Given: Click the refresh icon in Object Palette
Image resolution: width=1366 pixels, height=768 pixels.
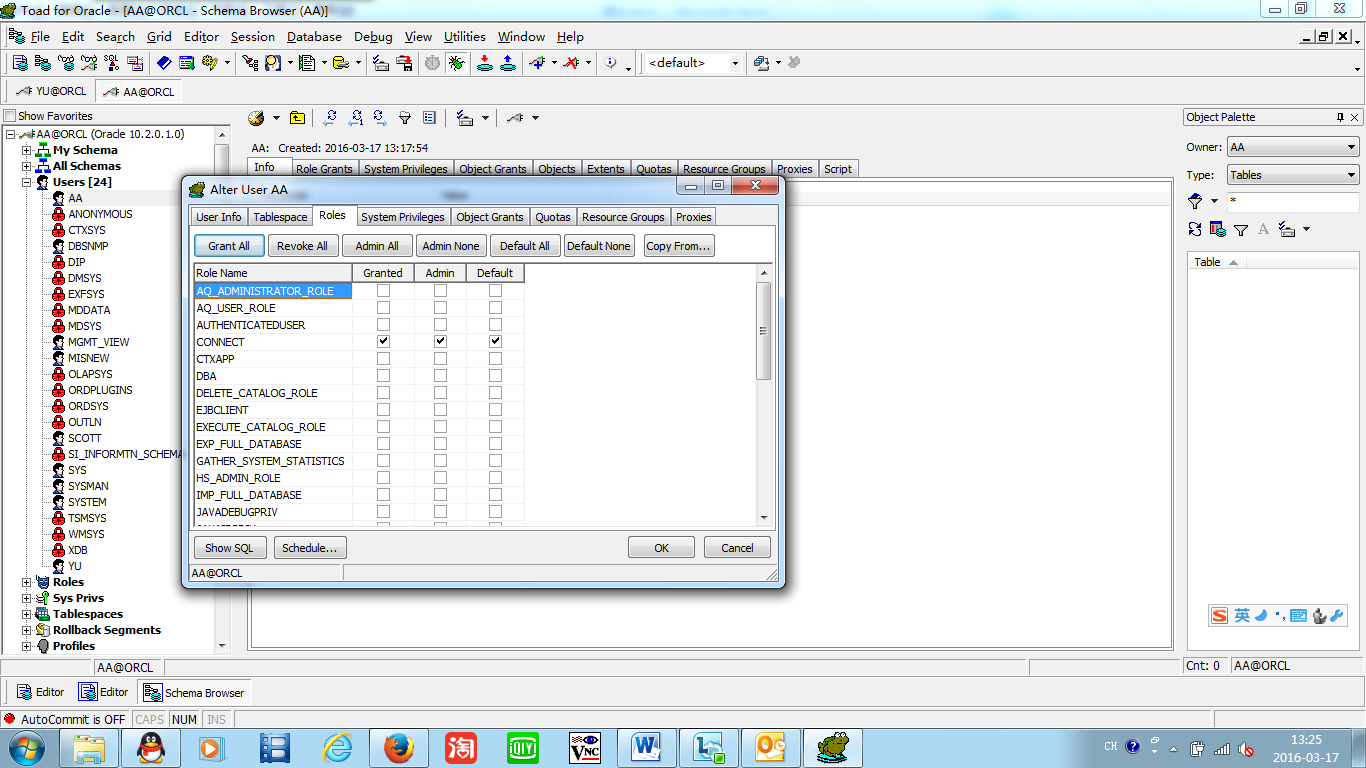Looking at the screenshot, I should 1195,229.
